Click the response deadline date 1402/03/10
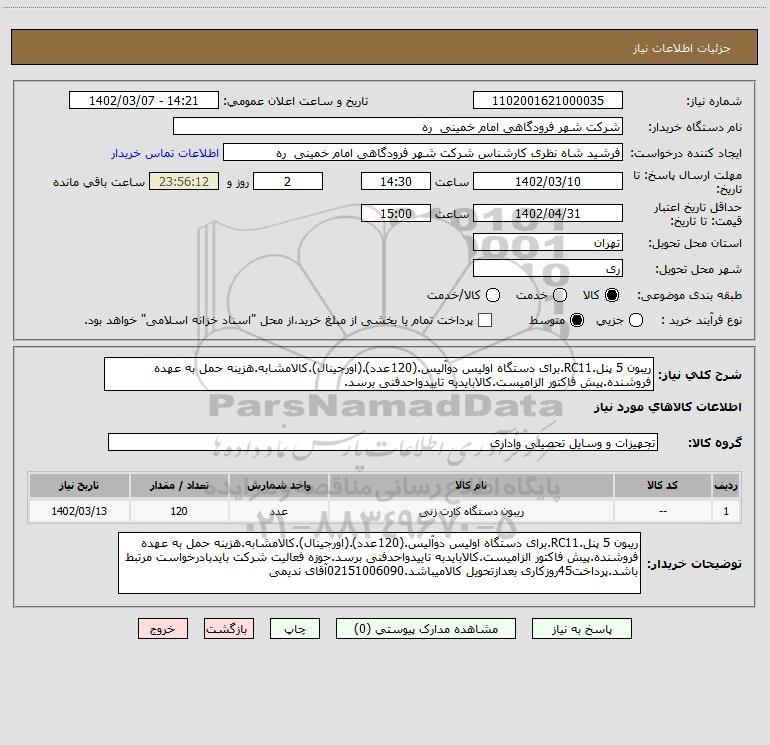Viewport: 770px width, 745px height. tap(548, 181)
